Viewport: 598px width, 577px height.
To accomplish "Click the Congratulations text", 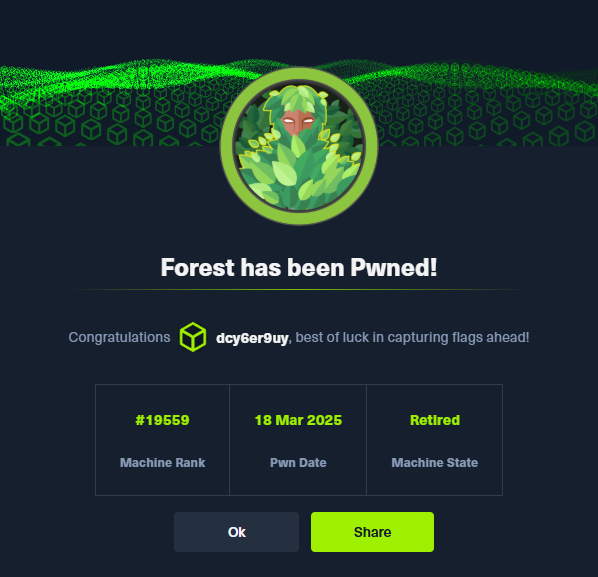I will (119, 337).
